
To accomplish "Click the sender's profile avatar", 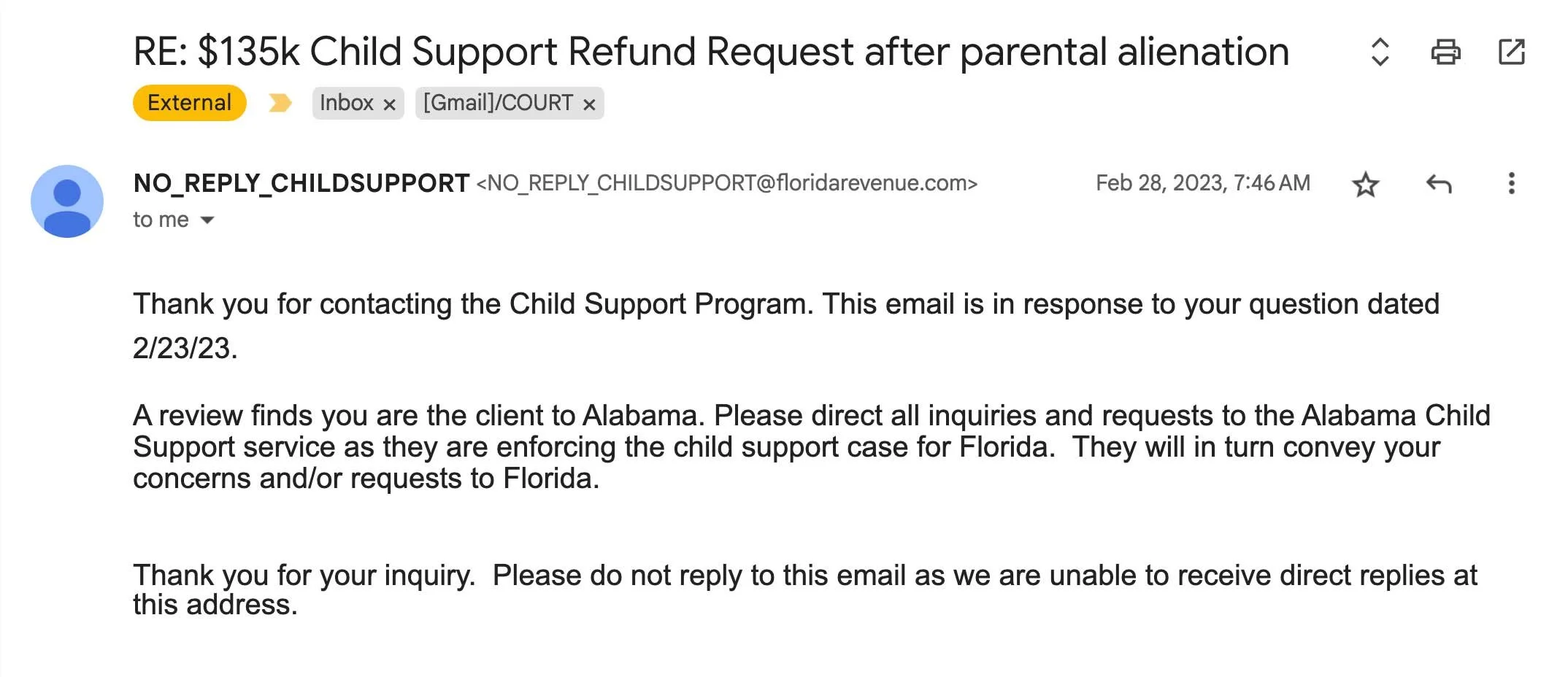I will (67, 201).
